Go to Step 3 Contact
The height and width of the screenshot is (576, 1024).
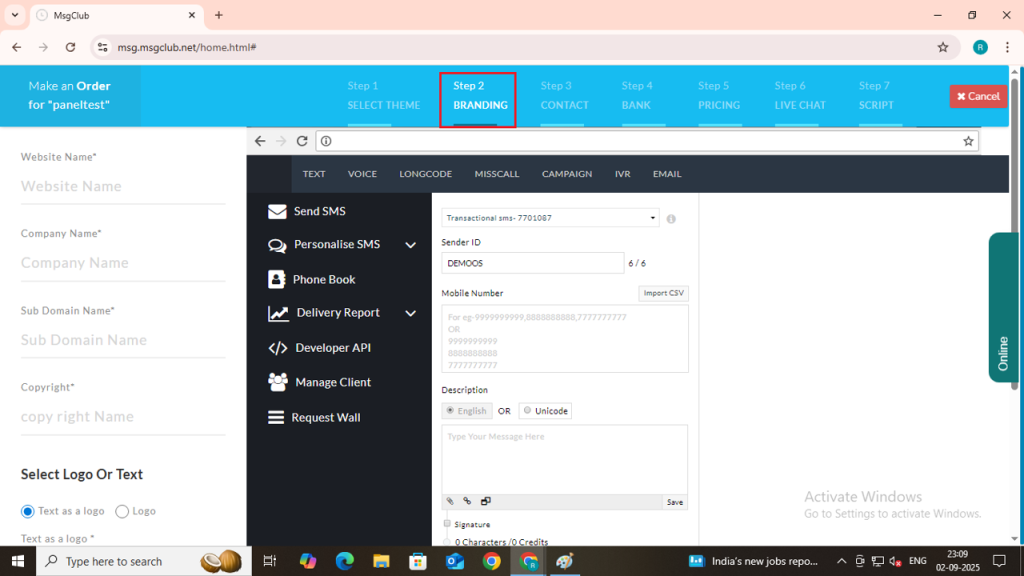point(564,95)
